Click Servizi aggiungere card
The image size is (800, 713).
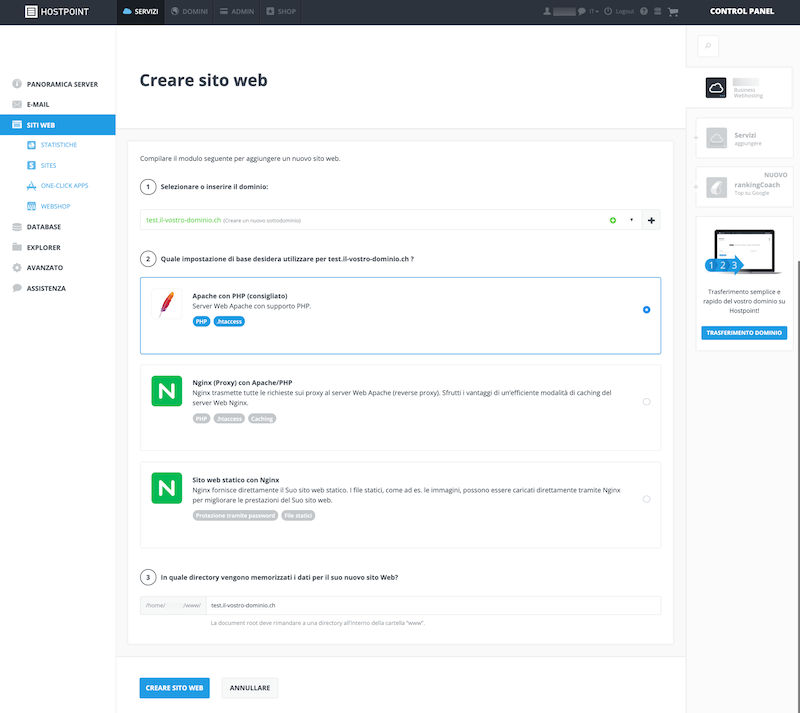(744, 138)
